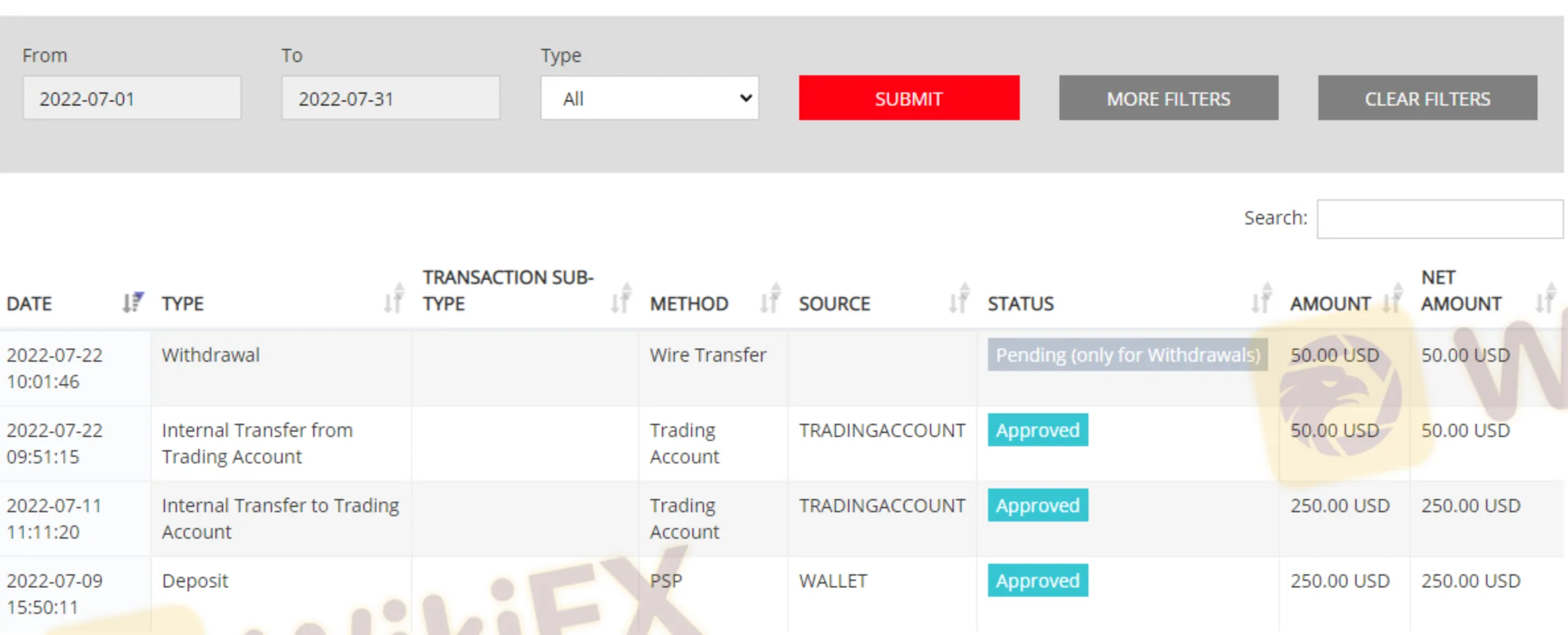Focus the From date field
This screenshot has width=1568, height=635.
pyautogui.click(x=132, y=98)
